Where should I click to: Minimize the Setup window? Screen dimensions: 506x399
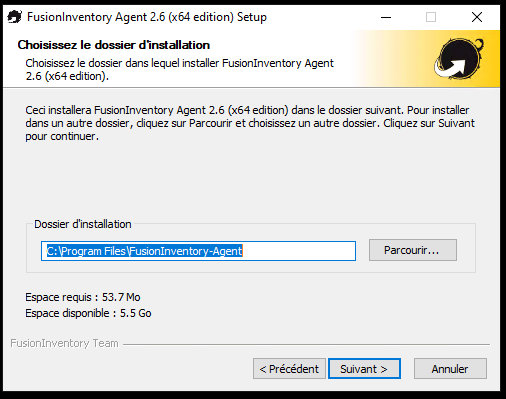click(386, 17)
